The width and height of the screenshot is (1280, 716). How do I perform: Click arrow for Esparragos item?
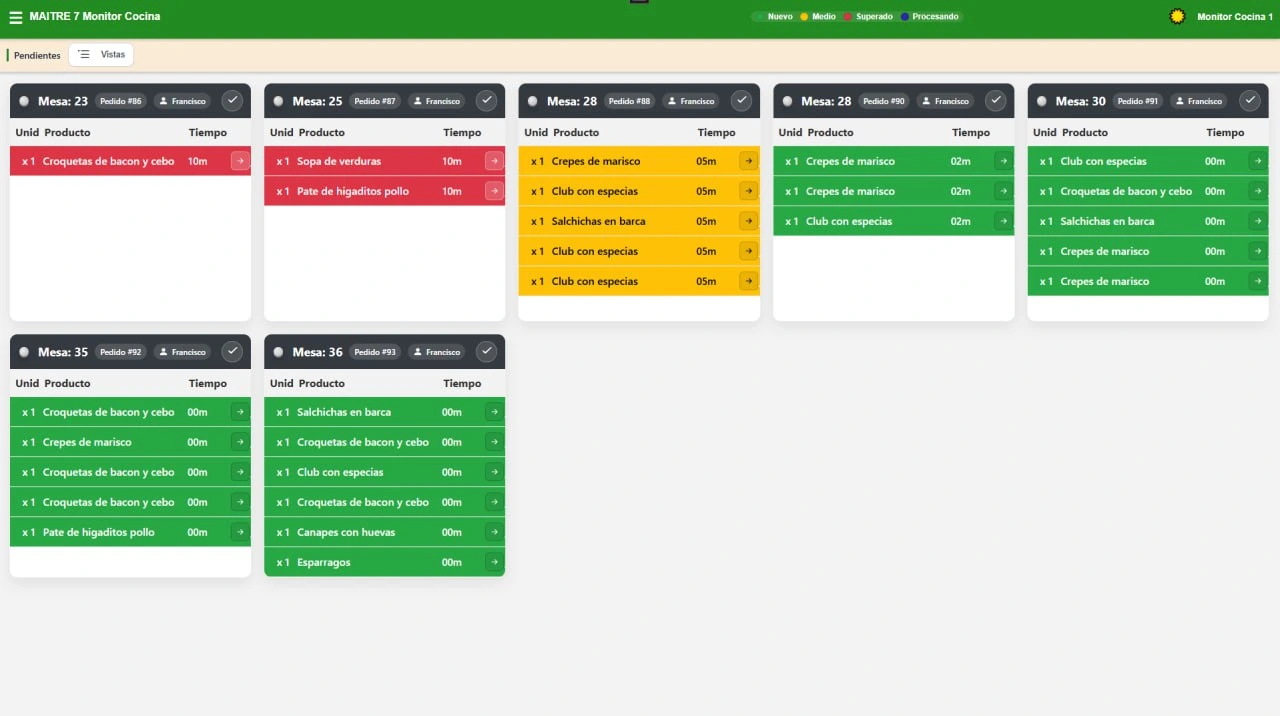click(x=494, y=562)
